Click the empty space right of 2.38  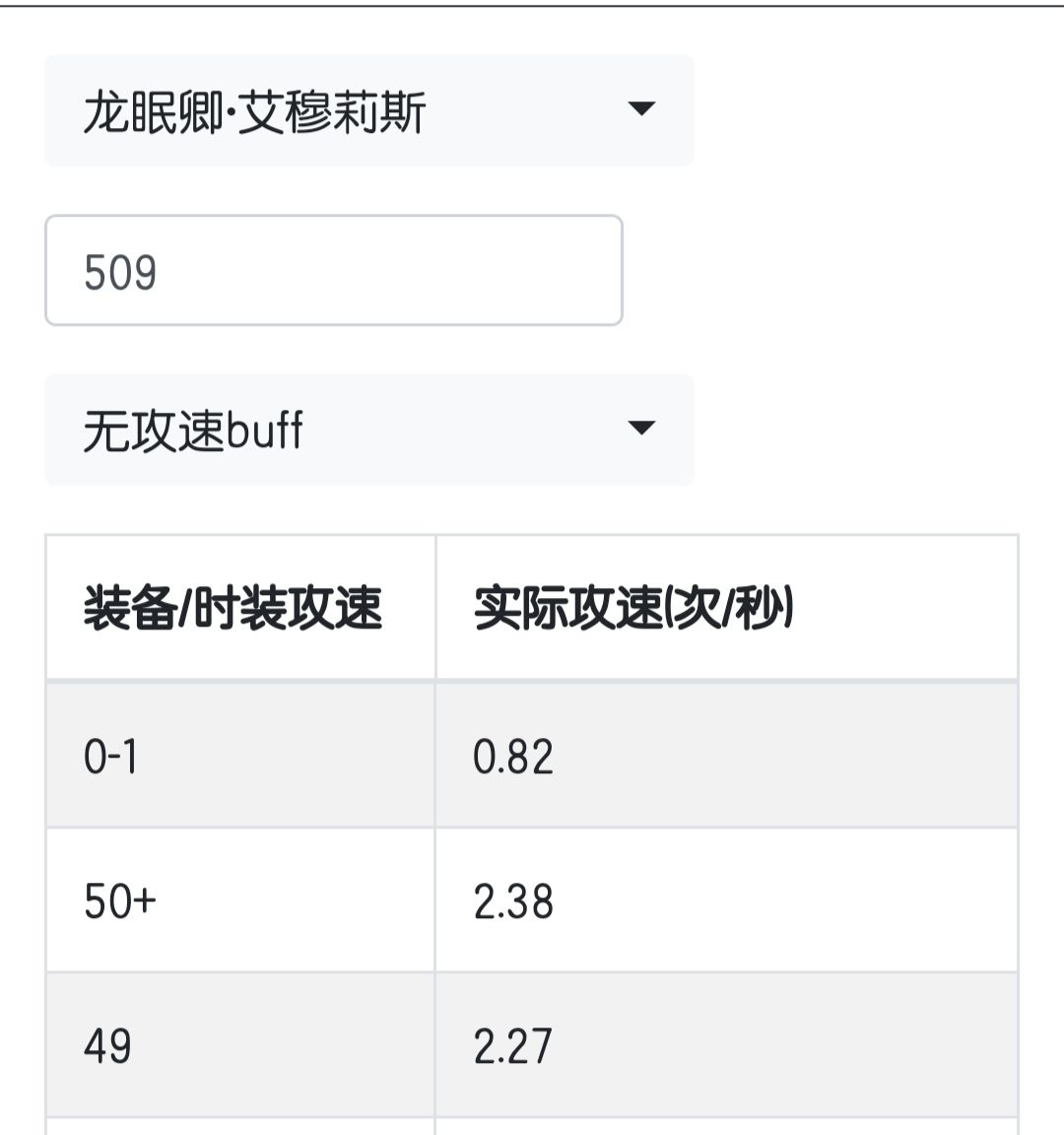788,901
